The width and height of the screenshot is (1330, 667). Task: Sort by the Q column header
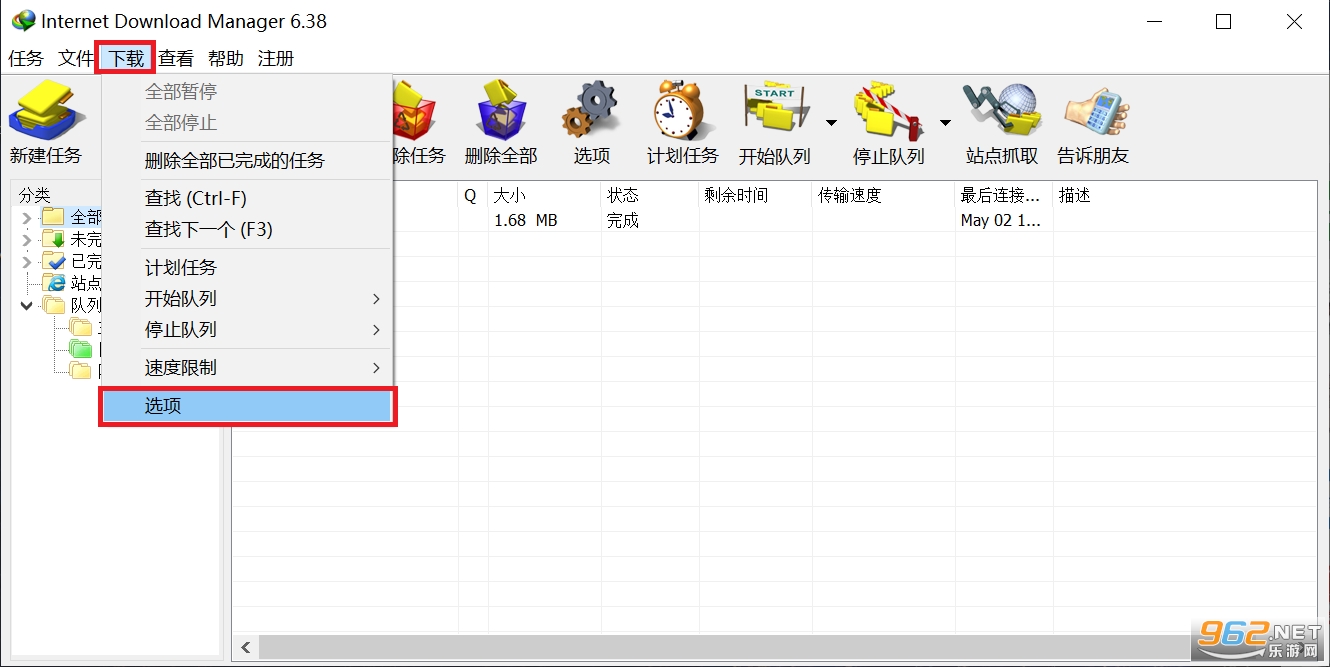(473, 196)
